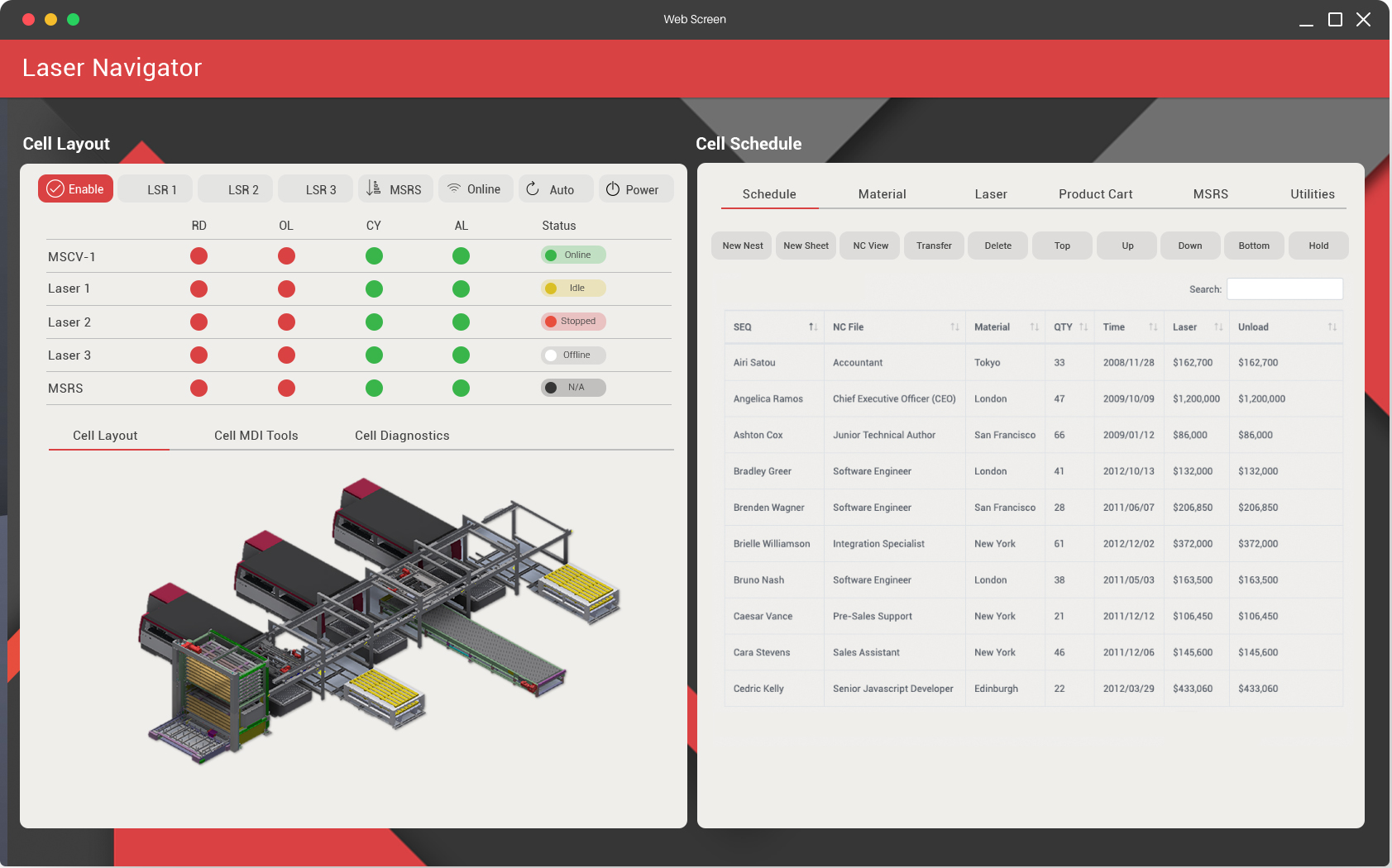Click the MSRS row RD red indicator

[199, 389]
